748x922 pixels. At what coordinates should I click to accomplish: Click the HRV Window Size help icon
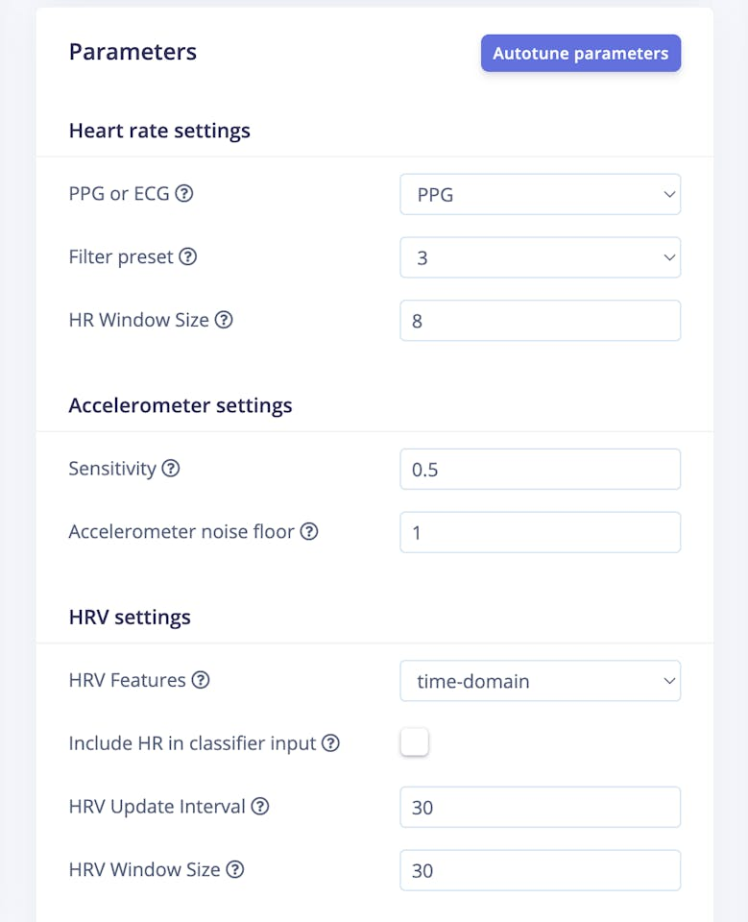coord(235,870)
